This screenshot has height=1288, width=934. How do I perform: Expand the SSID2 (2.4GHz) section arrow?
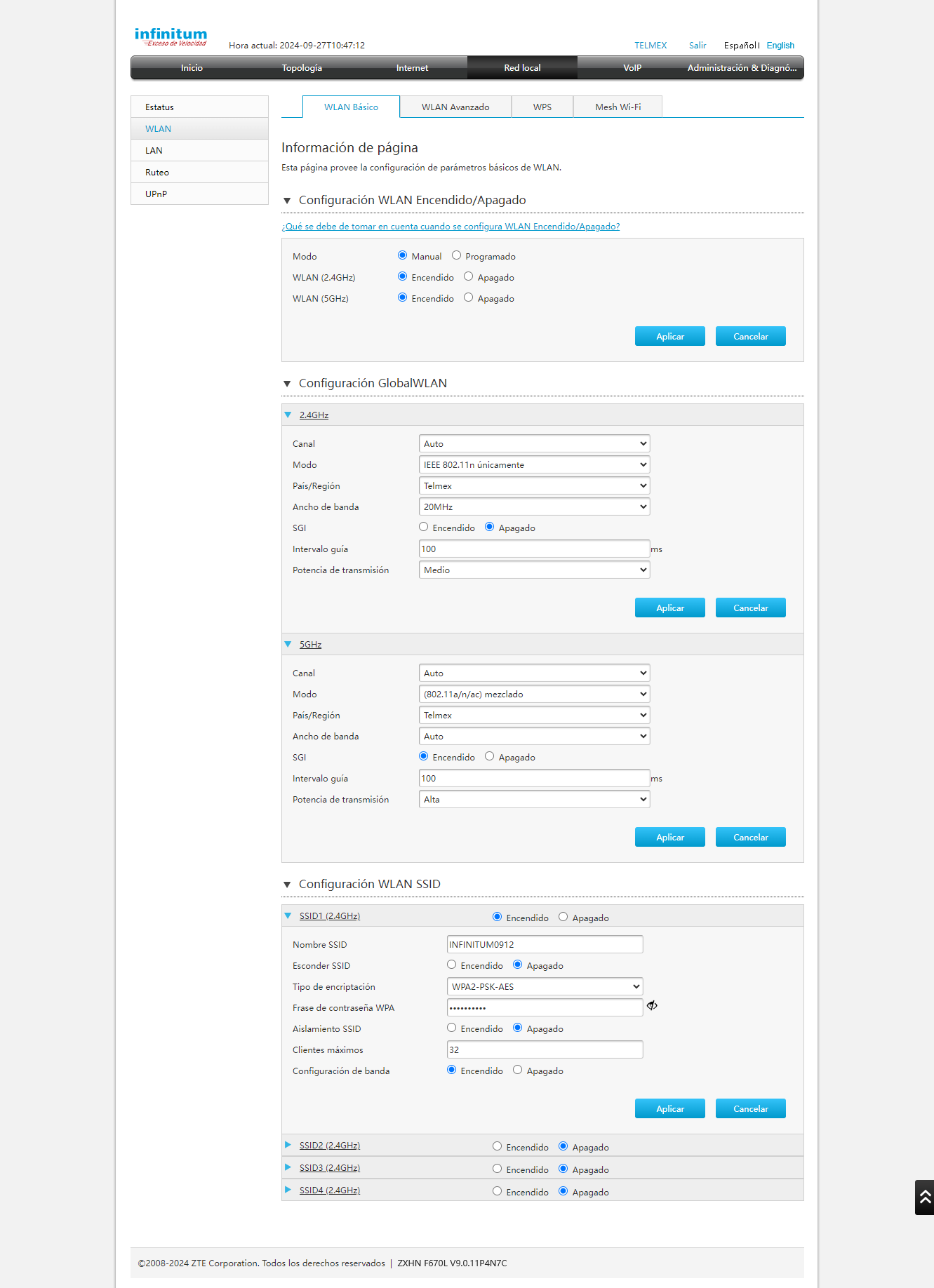point(288,1145)
